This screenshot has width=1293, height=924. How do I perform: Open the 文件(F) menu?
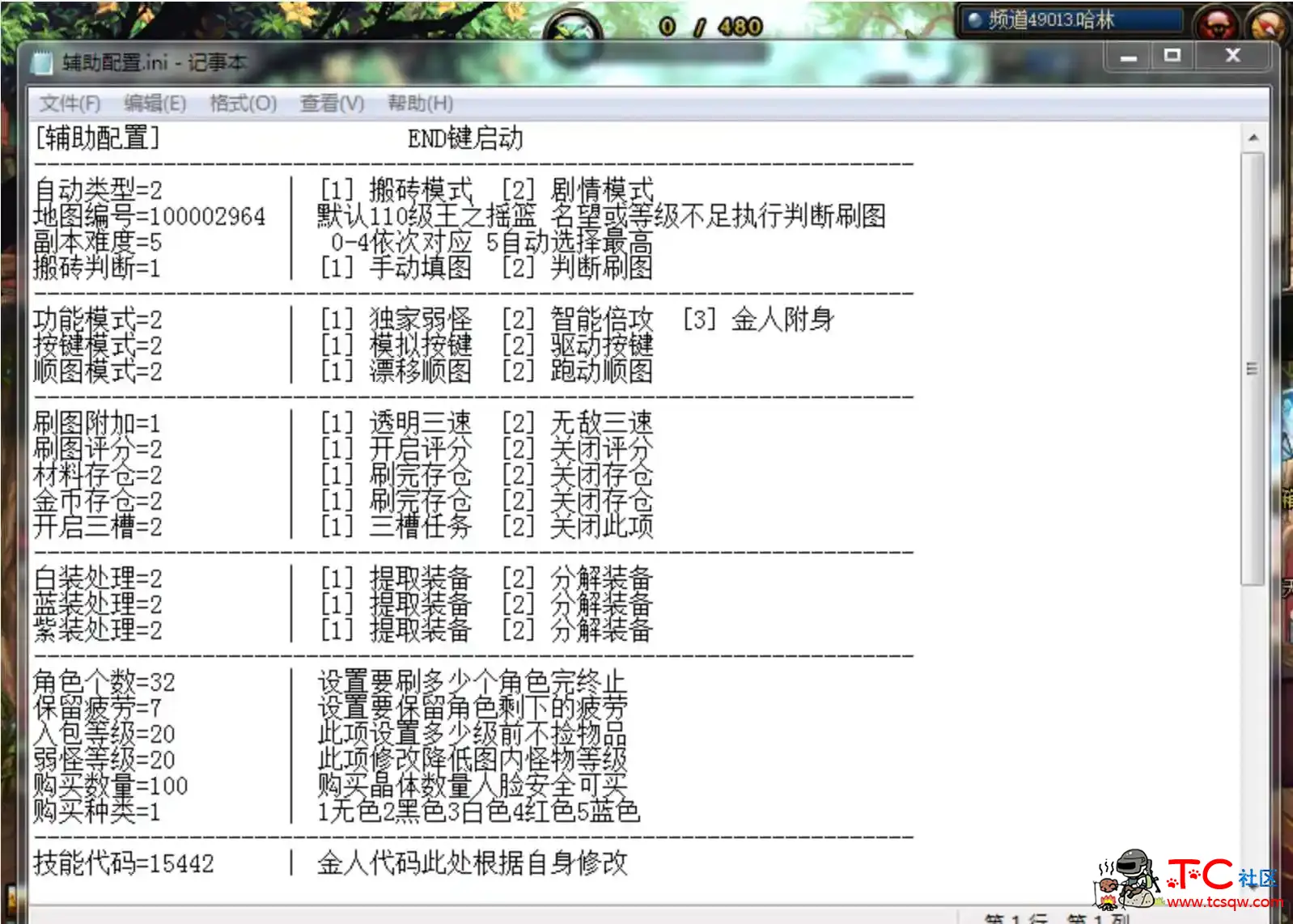coord(70,104)
